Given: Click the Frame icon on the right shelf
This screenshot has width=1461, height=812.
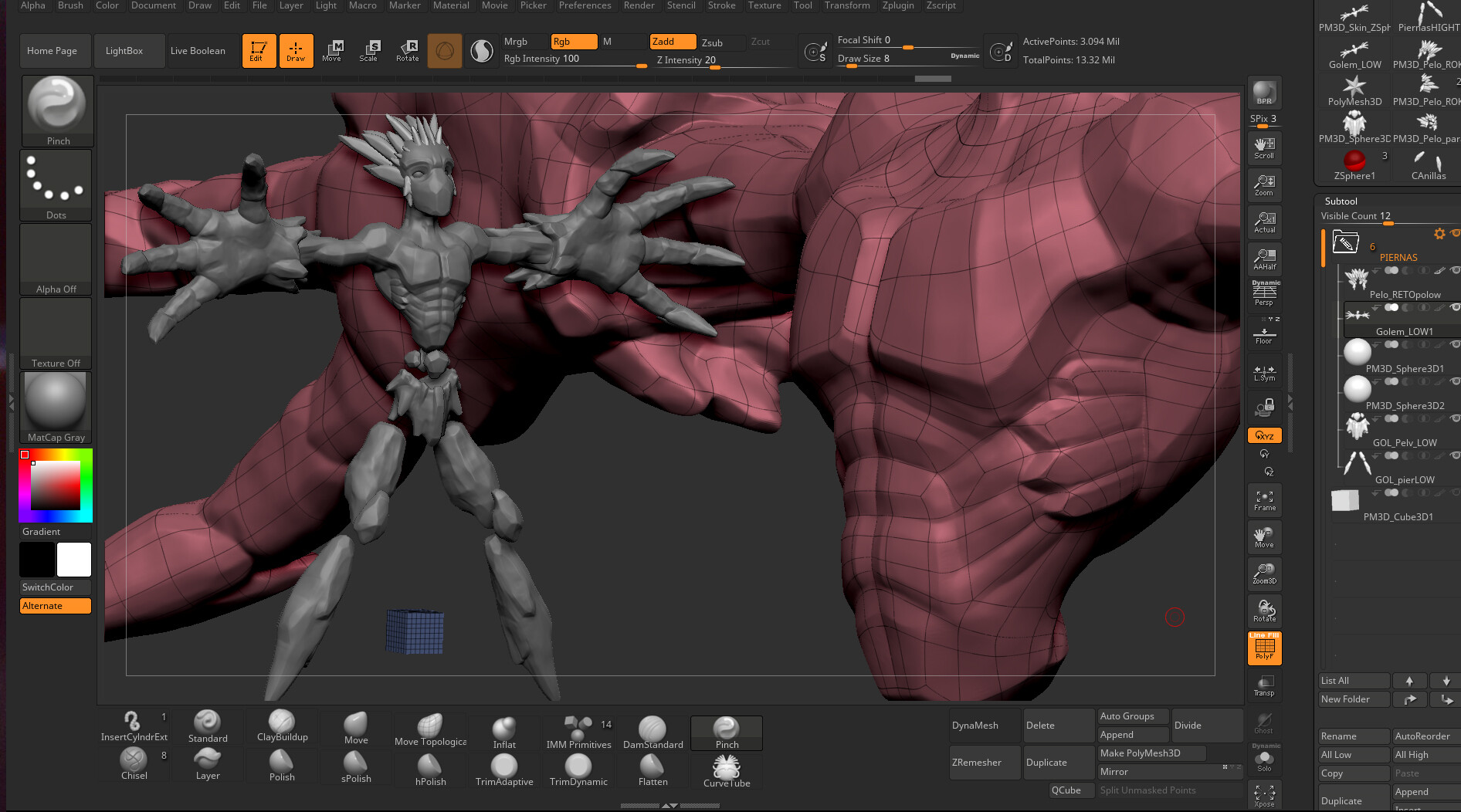Looking at the screenshot, I should (1264, 499).
